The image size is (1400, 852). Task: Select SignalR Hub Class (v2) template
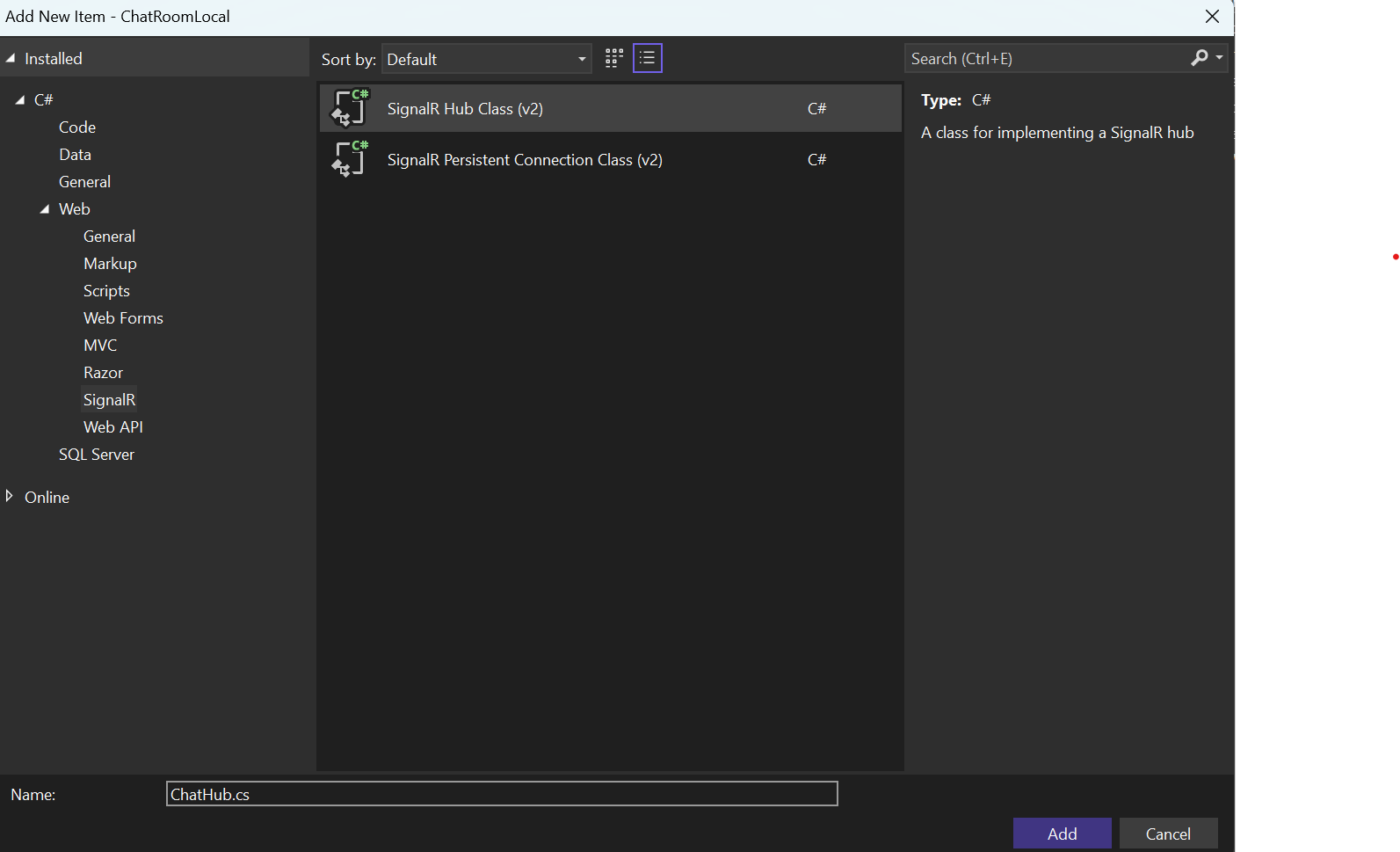610,108
